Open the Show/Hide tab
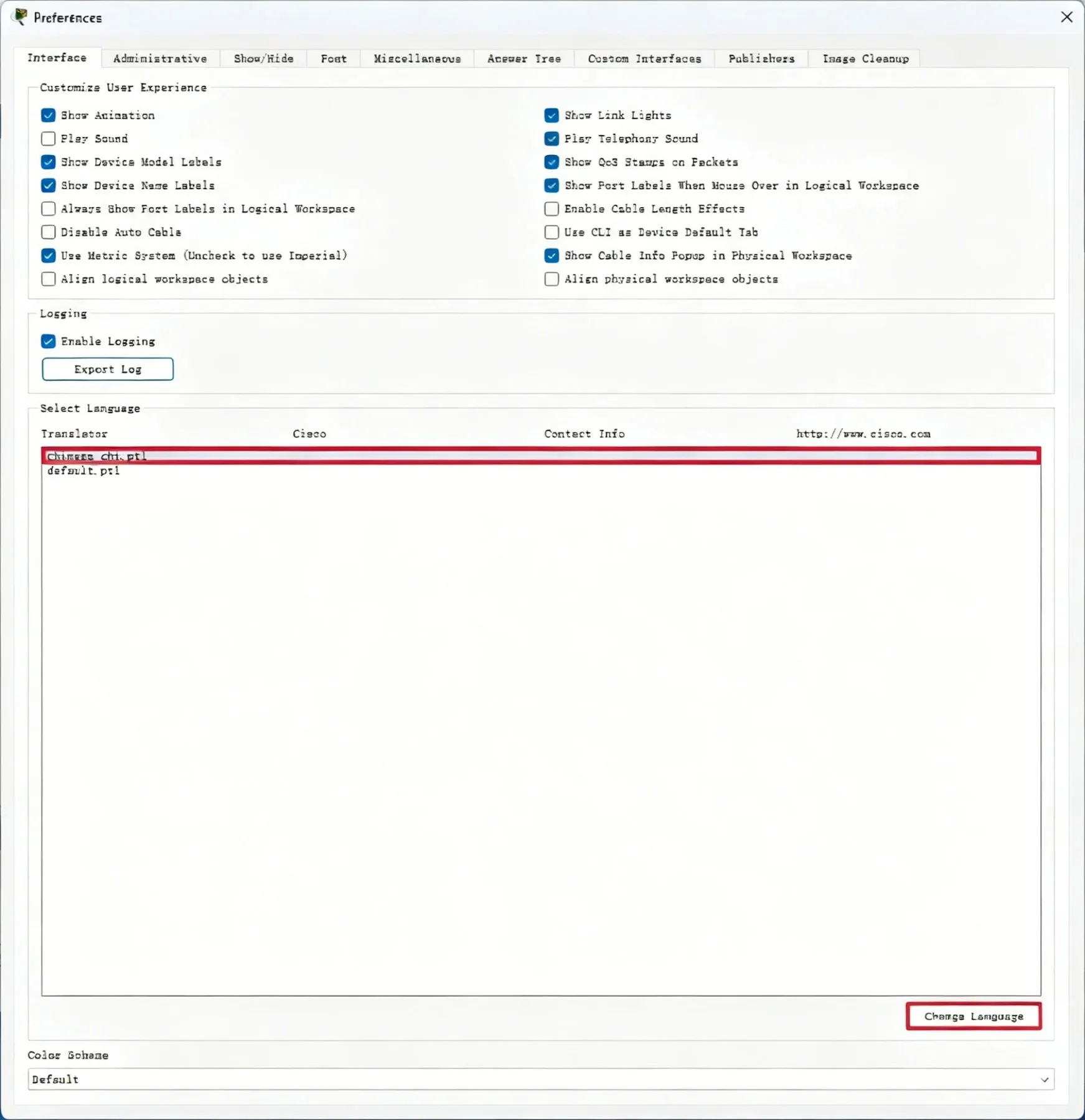The height and width of the screenshot is (1120, 1085). click(x=263, y=58)
